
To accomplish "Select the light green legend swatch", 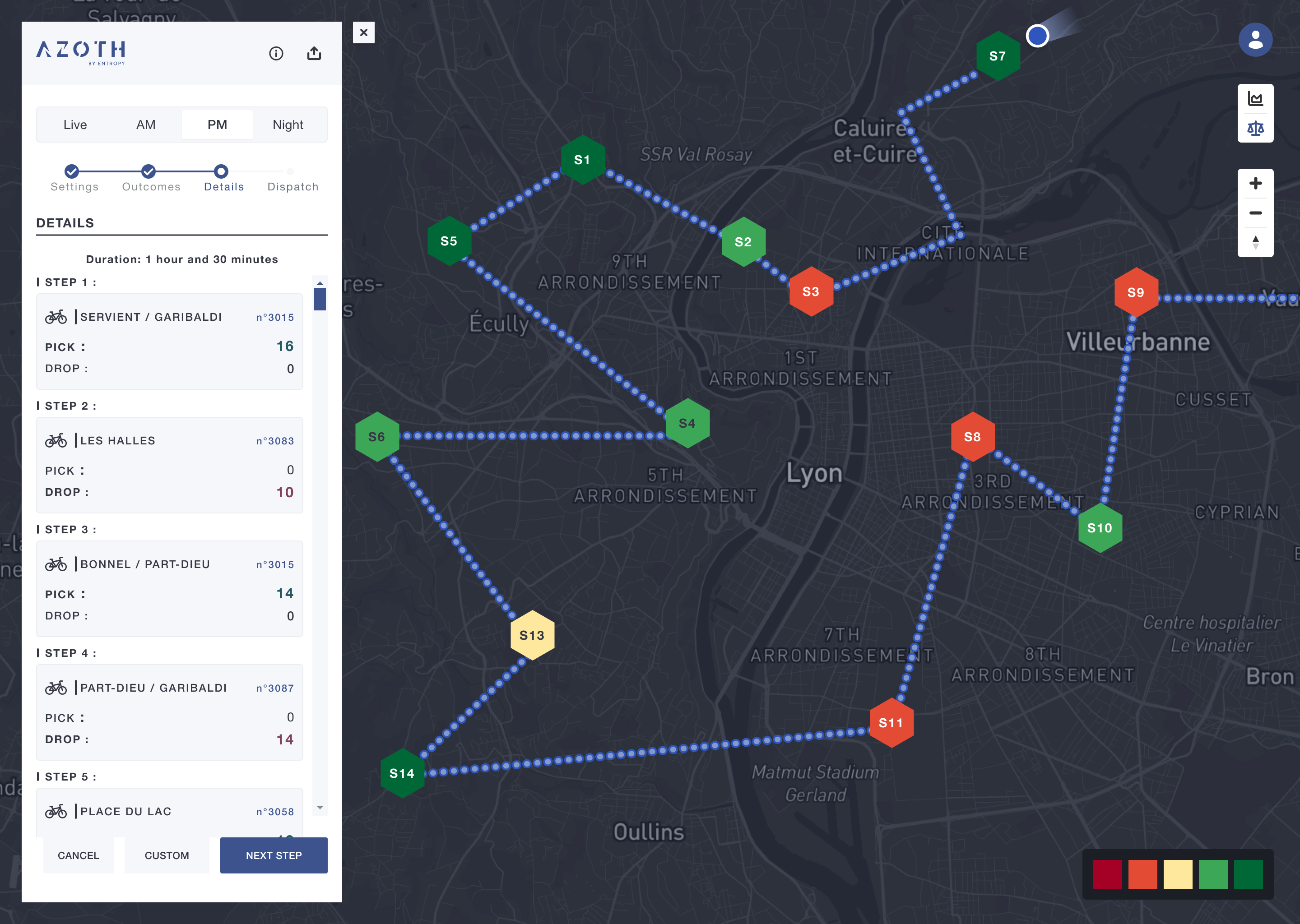I will (1213, 874).
